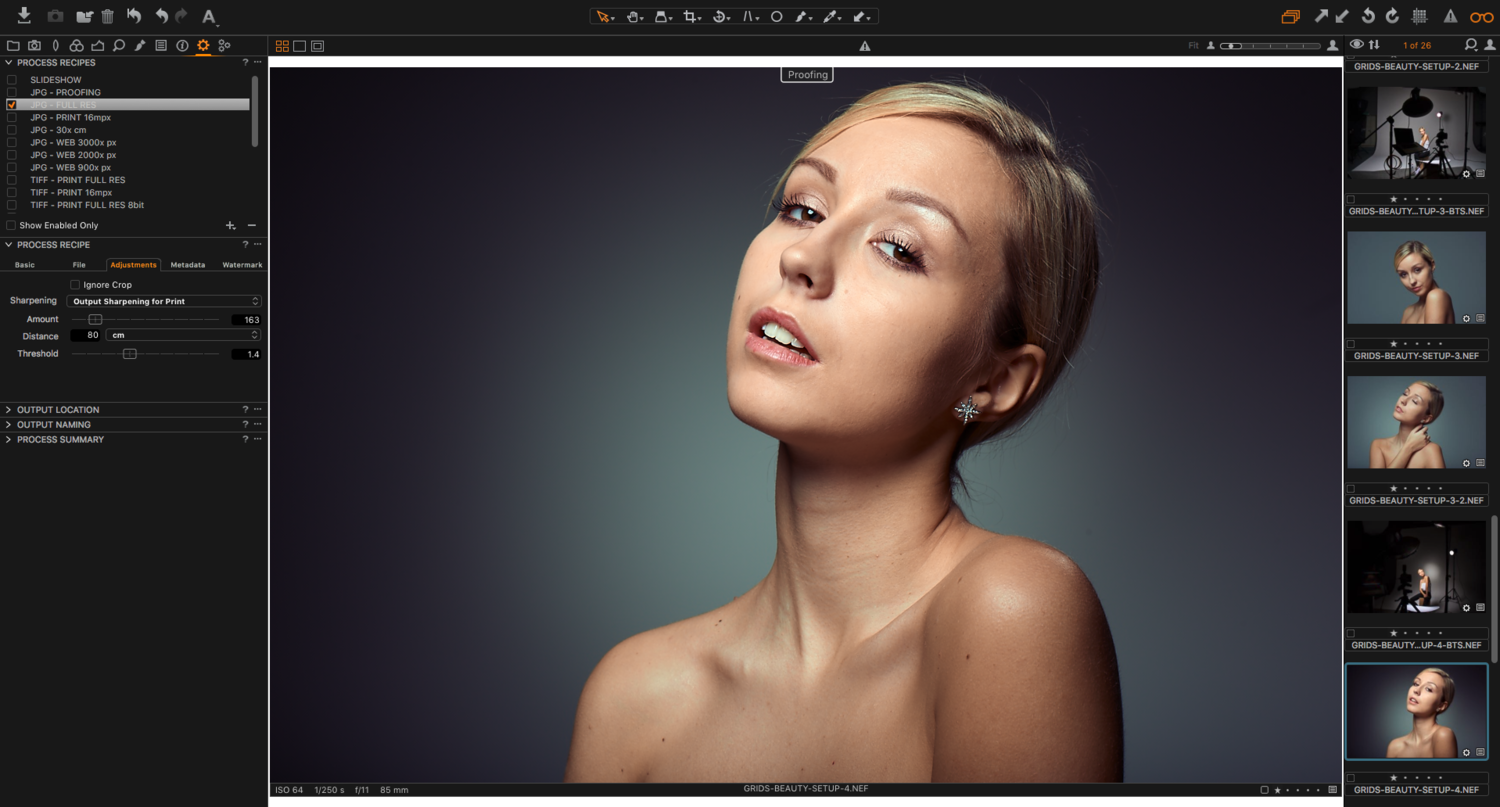The image size is (1500, 807).
Task: Adjust the viewer zoom slider
Action: pyautogui.click(x=1270, y=46)
